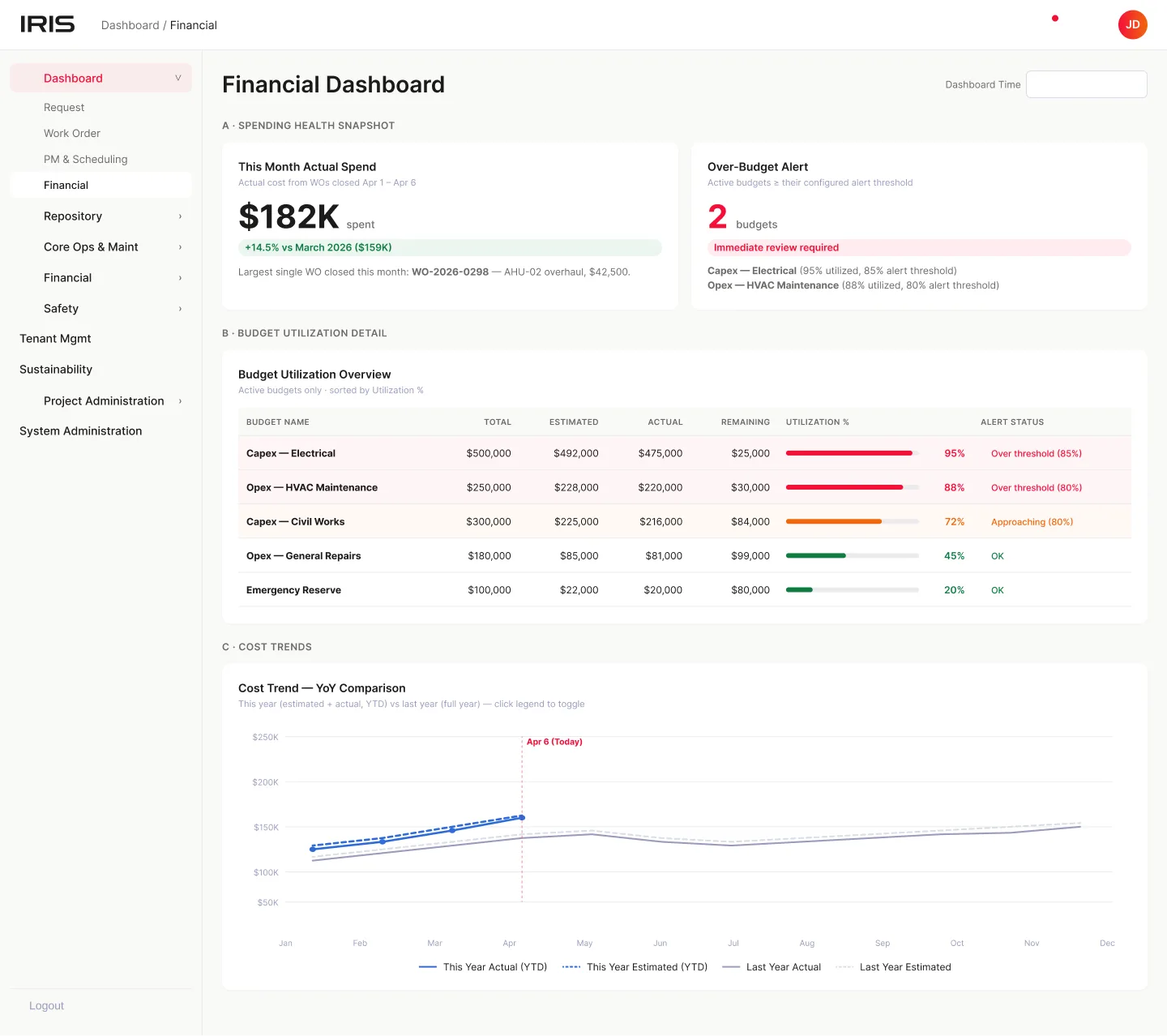The height and width of the screenshot is (1036, 1167).
Task: Open the Sustainability menu
Action: click(x=56, y=369)
